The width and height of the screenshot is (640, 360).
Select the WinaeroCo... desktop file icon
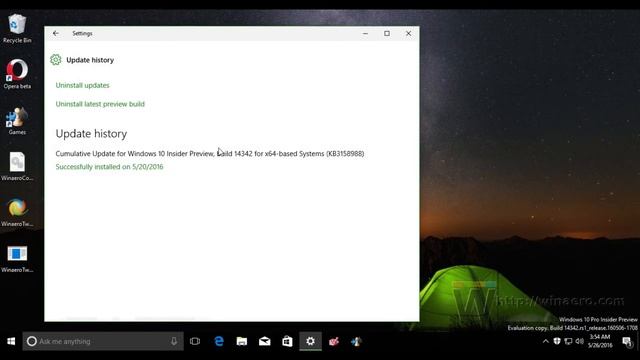tap(17, 166)
